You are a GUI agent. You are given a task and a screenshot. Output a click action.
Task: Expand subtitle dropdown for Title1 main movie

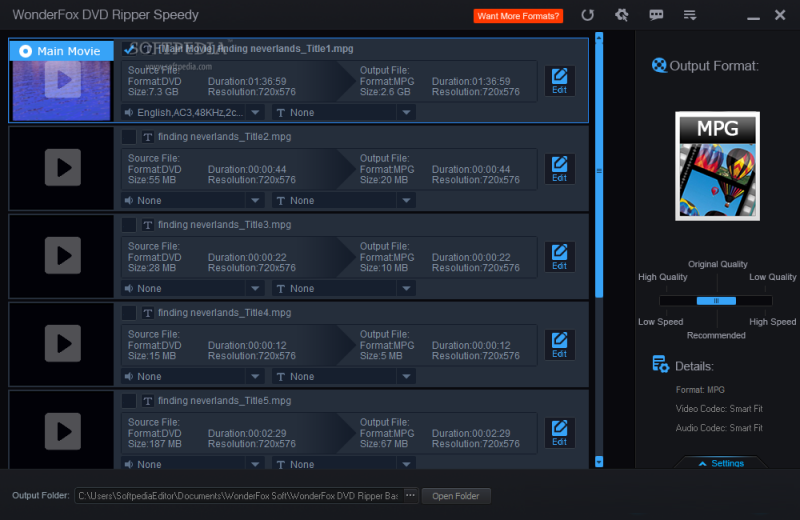pos(343,112)
